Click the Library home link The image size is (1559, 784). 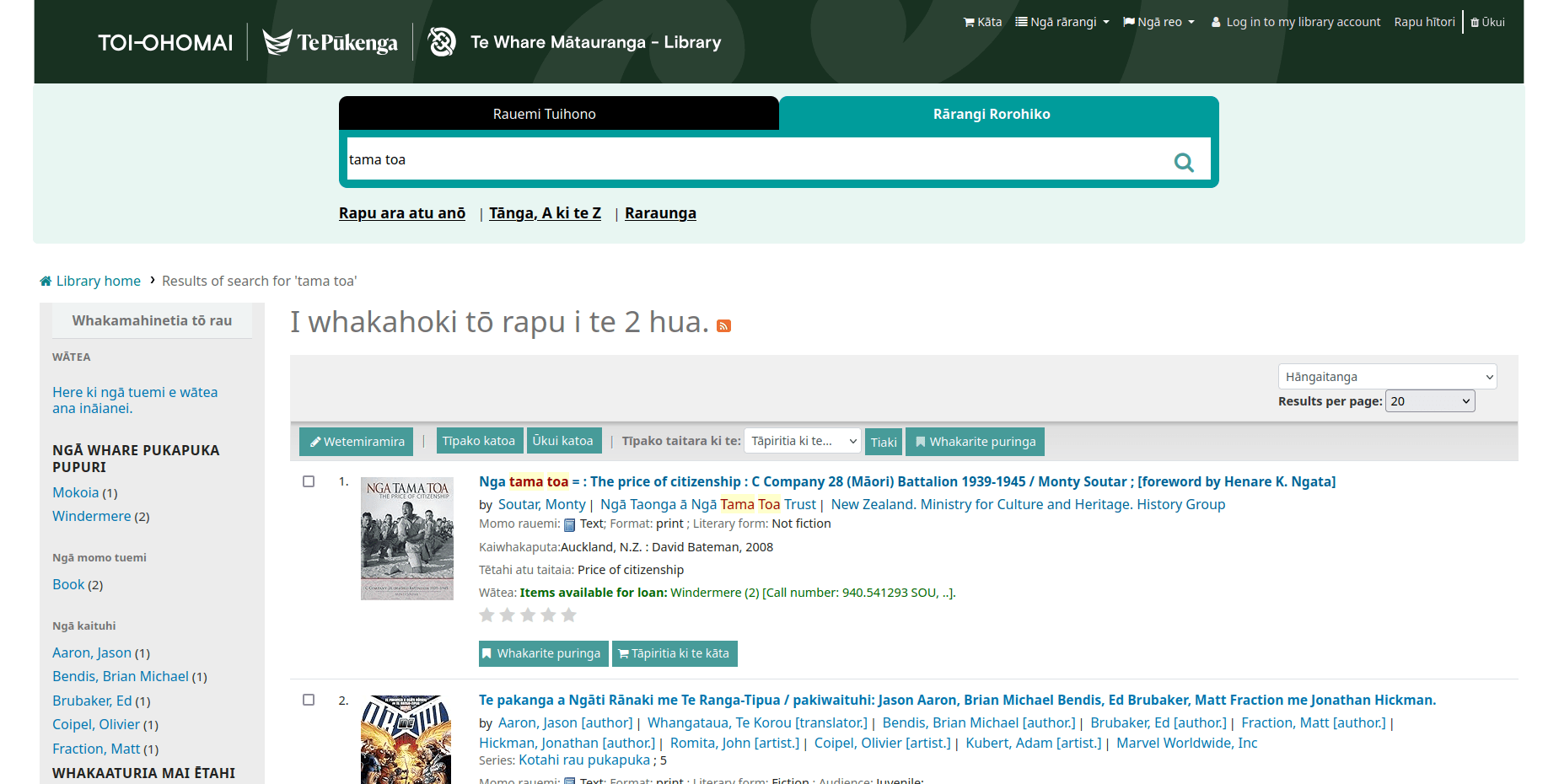[x=90, y=281]
